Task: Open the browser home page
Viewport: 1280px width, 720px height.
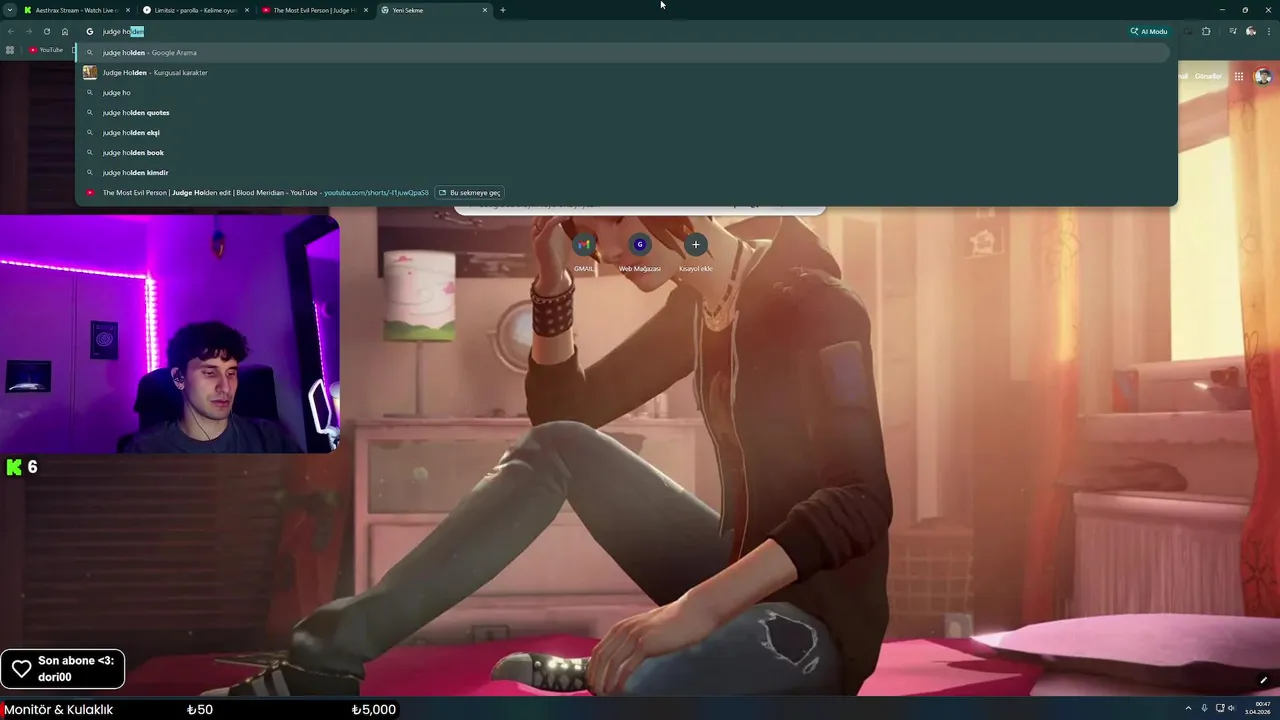Action: coord(65,31)
